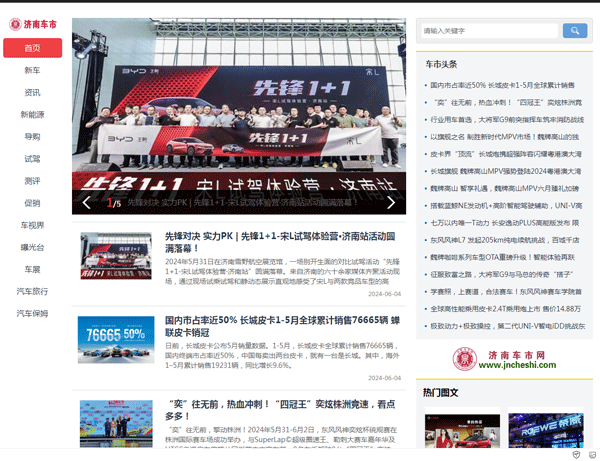600x461 pixels.
Task: Open thumbnail of 先锋对决 实力PK article
Action: coord(116,256)
